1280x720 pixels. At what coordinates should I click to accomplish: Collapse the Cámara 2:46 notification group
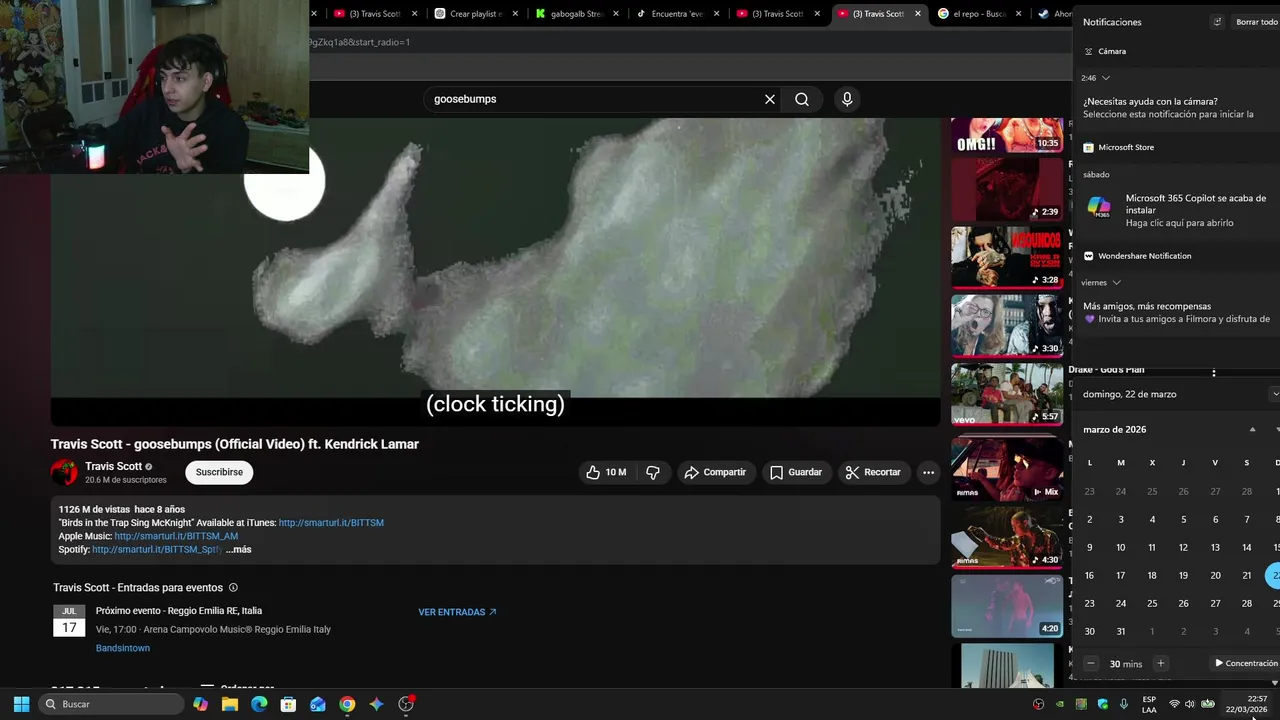tap(1105, 78)
